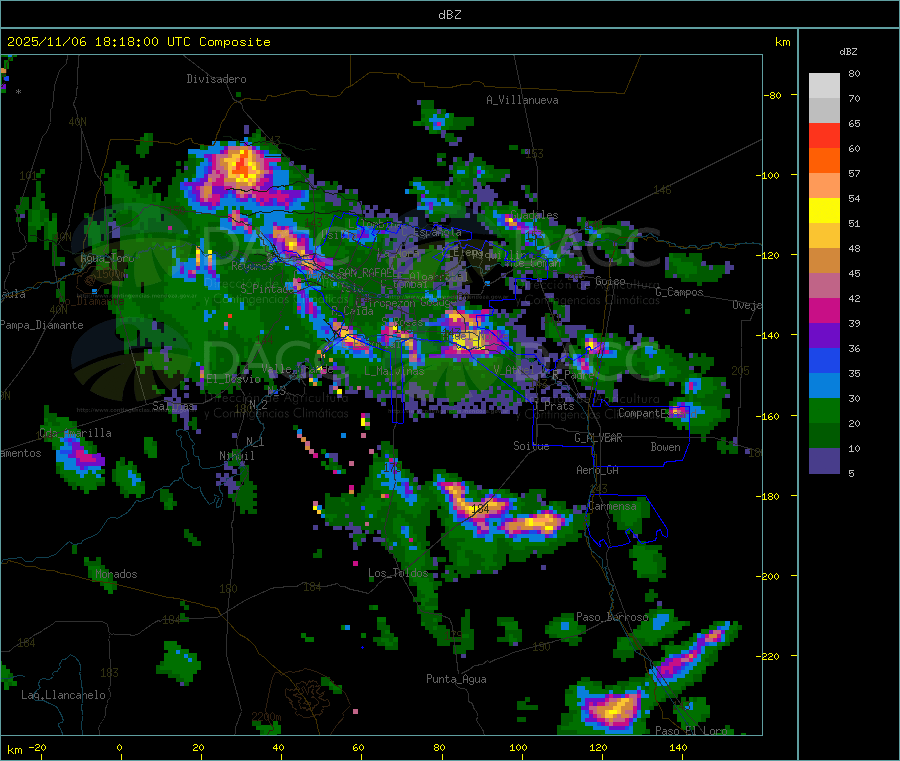Screen dimensions: 900x761
Task: Click the 54–51 dBZ yellow legend band
Action: [824, 211]
